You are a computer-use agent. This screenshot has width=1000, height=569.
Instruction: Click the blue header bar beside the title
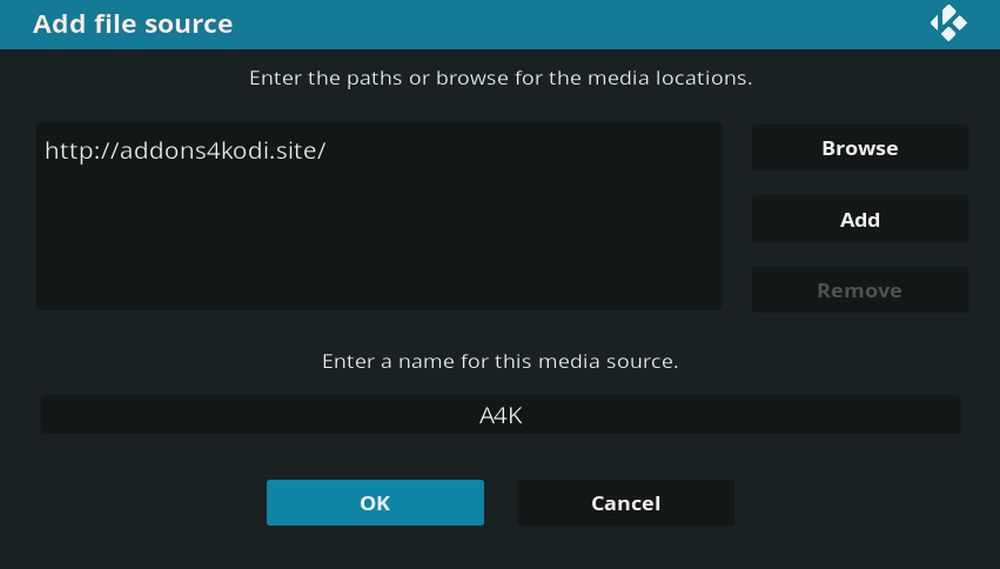[574, 24]
